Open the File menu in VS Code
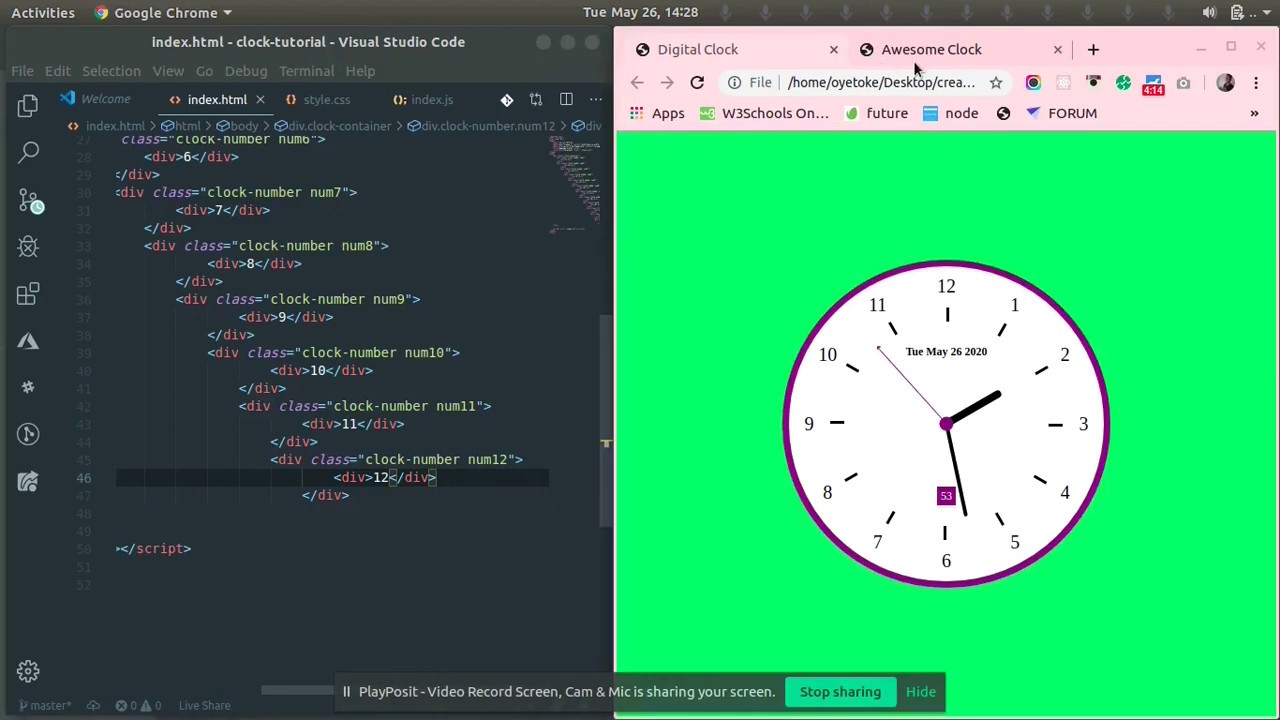 point(22,71)
